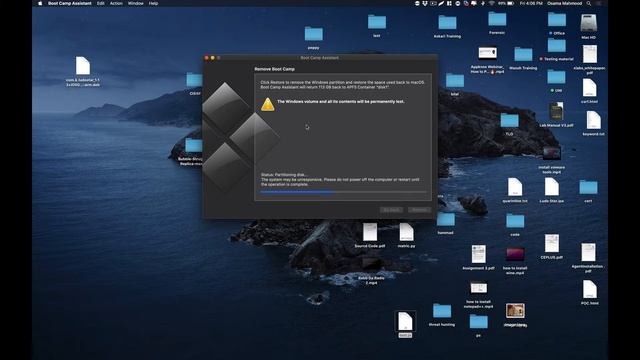The height and width of the screenshot is (360, 640).
Task: Select the POC.html file
Action: (590, 289)
